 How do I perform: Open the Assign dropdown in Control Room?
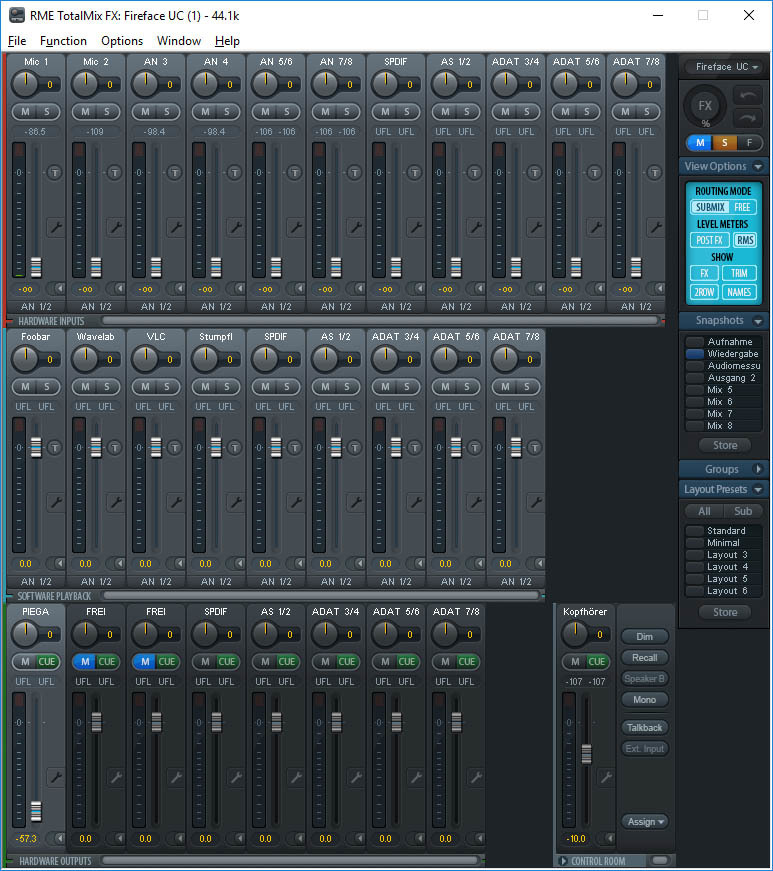(645, 821)
